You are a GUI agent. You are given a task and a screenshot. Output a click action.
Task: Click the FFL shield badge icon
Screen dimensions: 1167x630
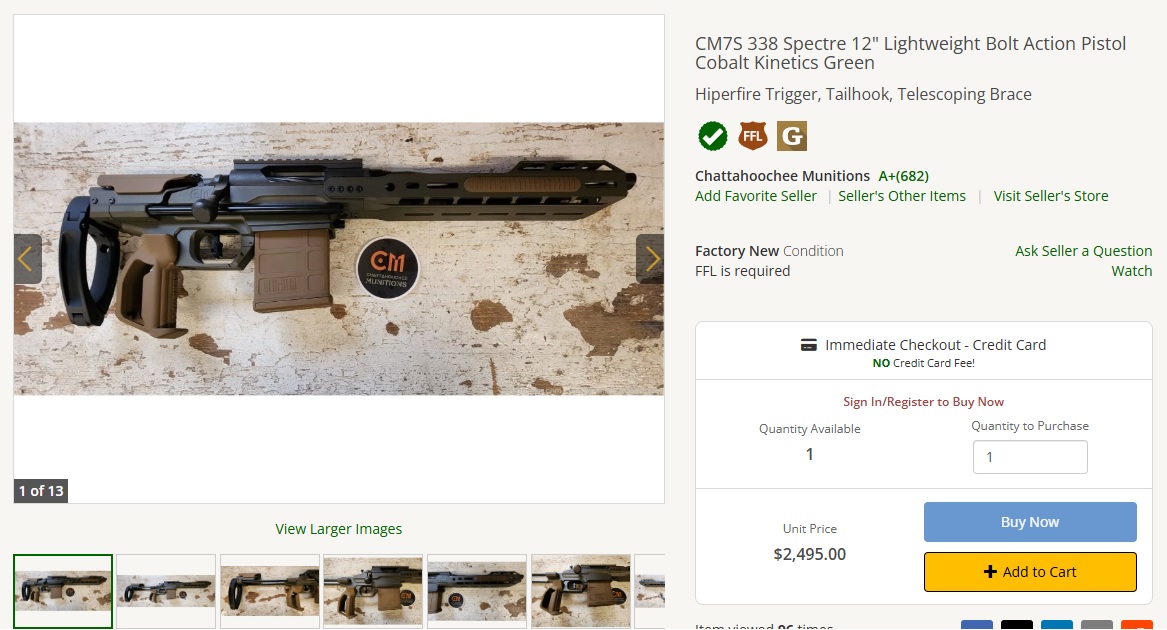tap(752, 136)
